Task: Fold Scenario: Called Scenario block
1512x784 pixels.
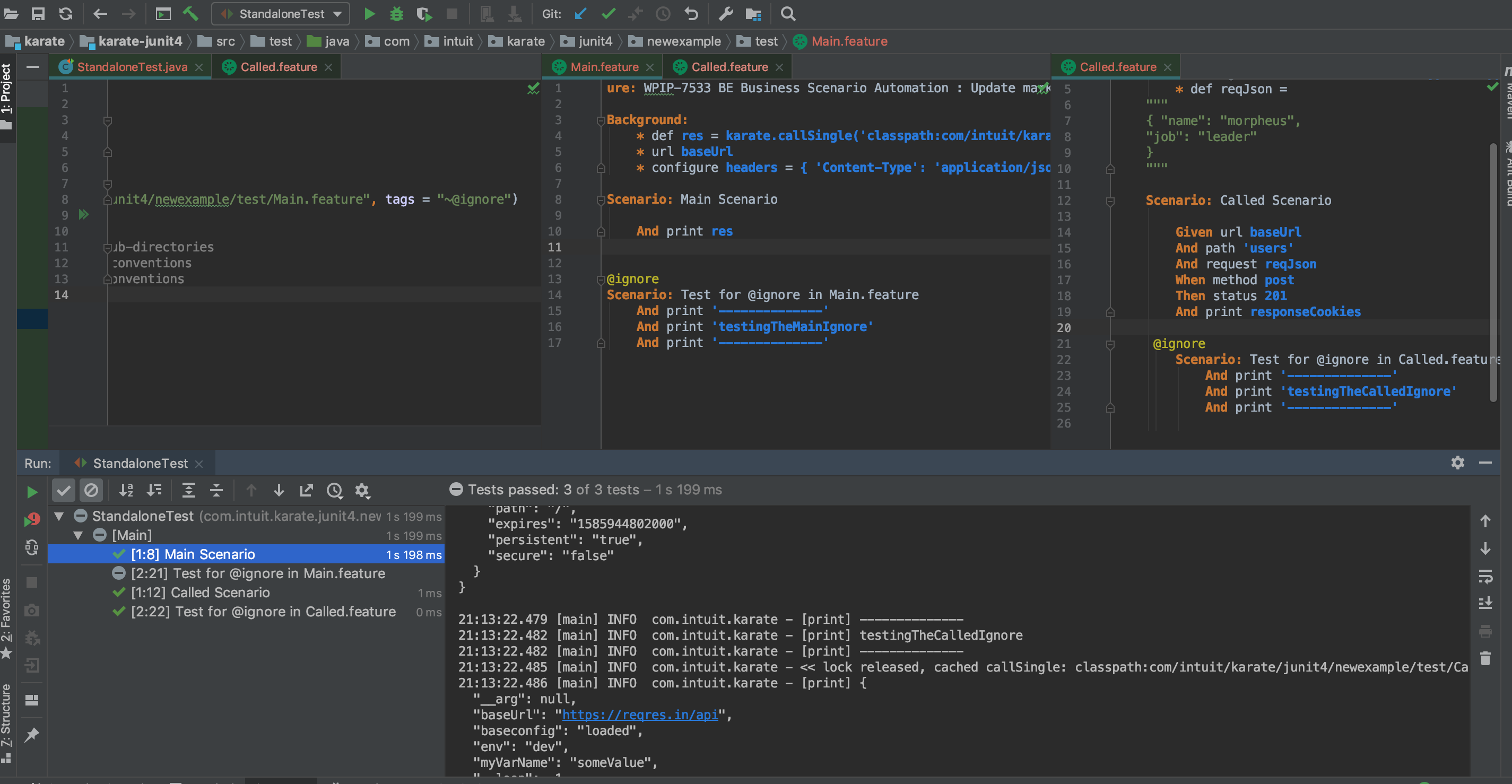Action: click(1110, 201)
